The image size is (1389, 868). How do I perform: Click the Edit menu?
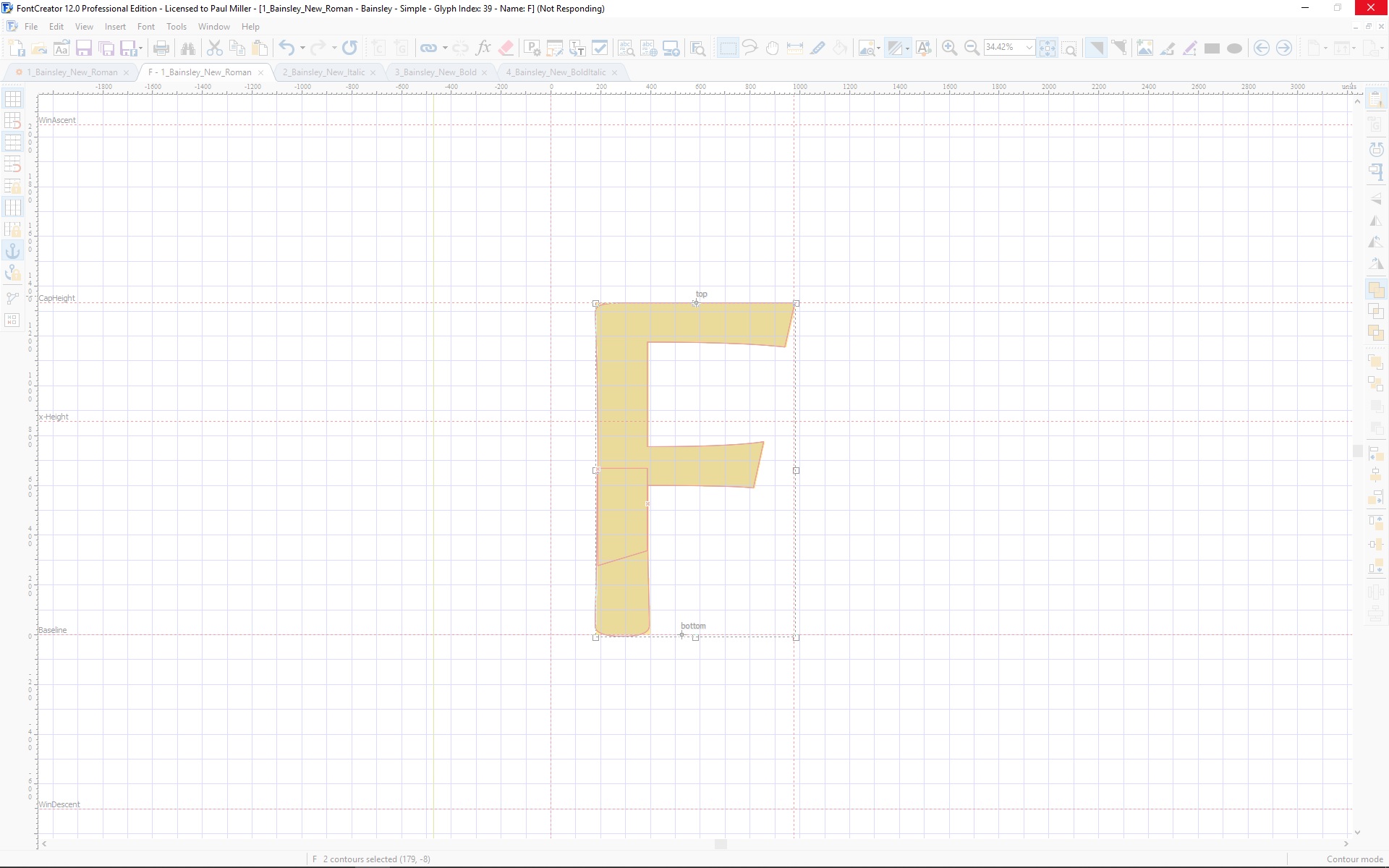[x=56, y=27]
